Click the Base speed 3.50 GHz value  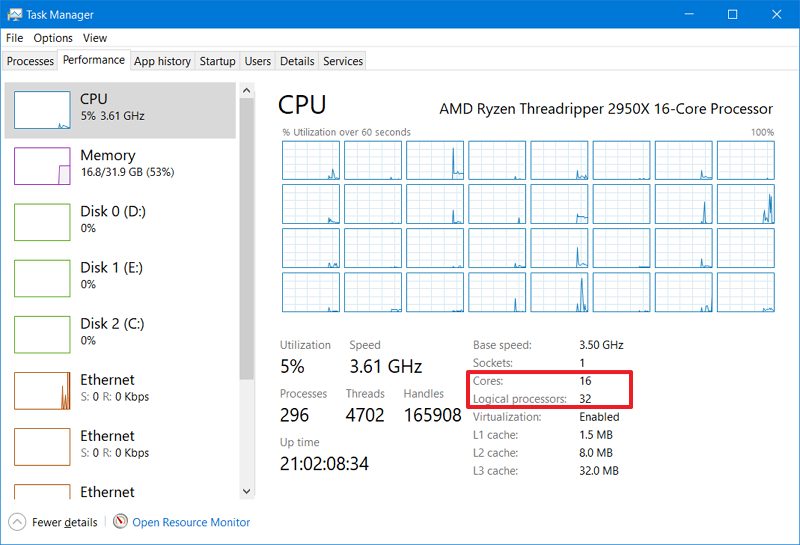pyautogui.click(x=601, y=345)
